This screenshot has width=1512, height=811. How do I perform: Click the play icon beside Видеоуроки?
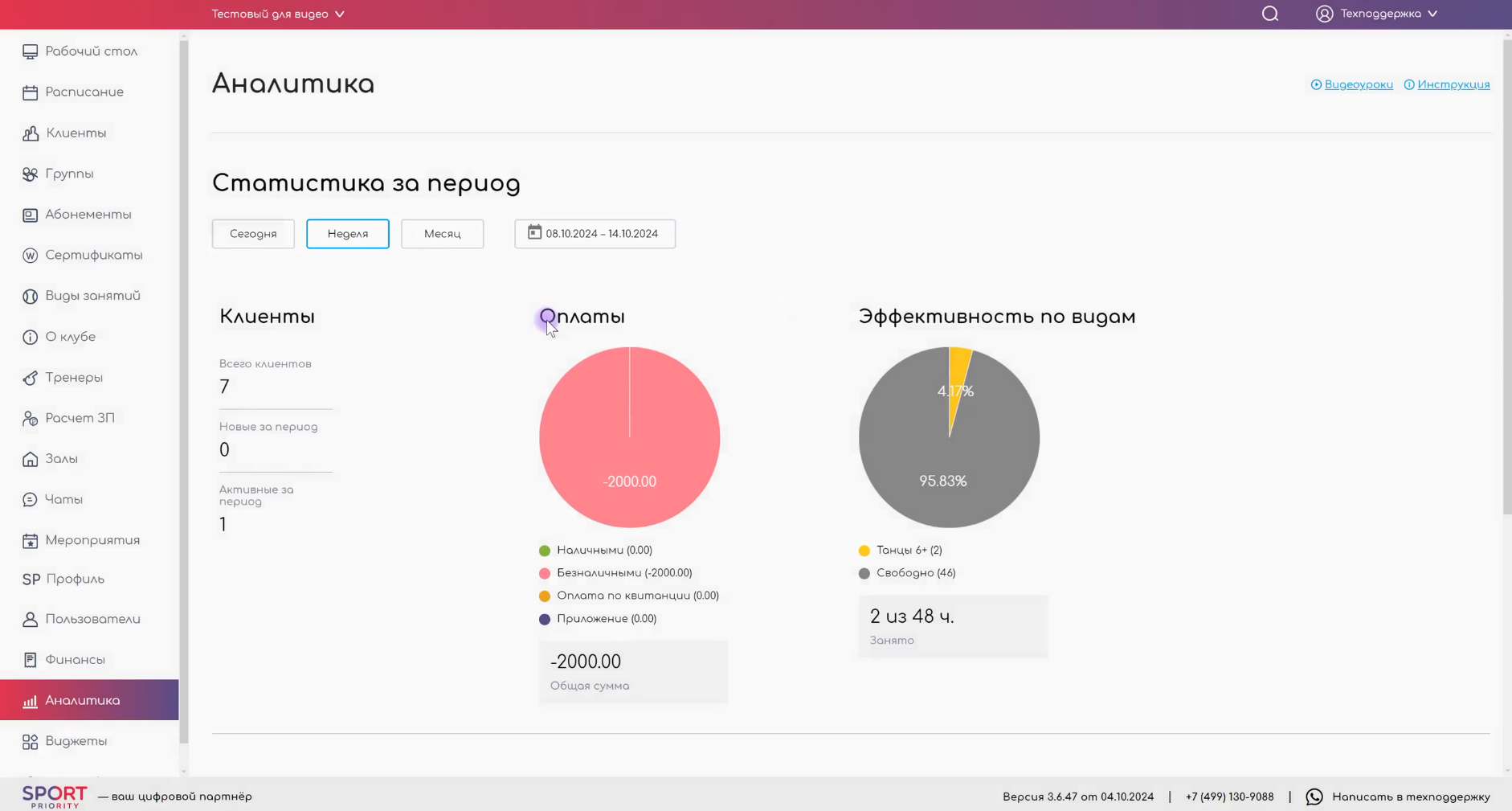point(1316,84)
